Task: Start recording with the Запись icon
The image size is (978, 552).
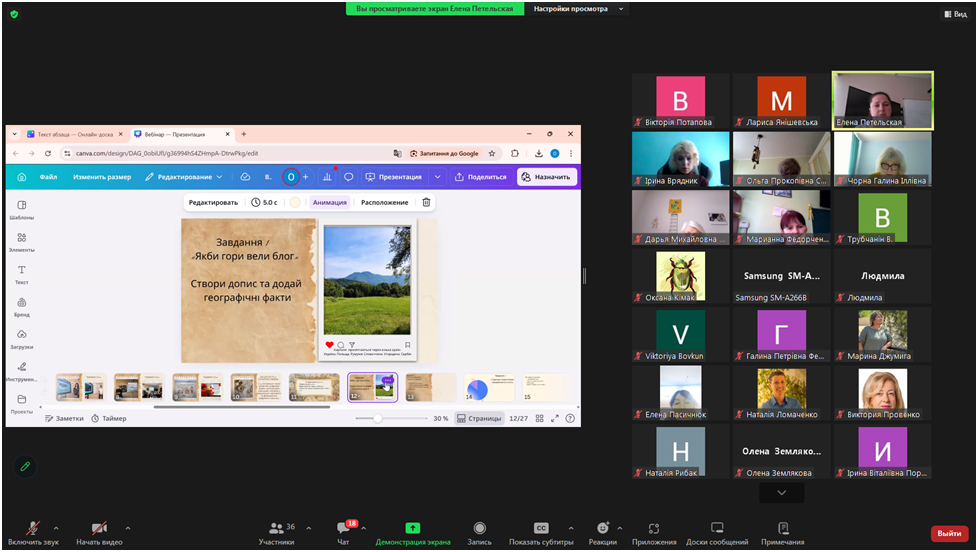Action: pyautogui.click(x=479, y=529)
